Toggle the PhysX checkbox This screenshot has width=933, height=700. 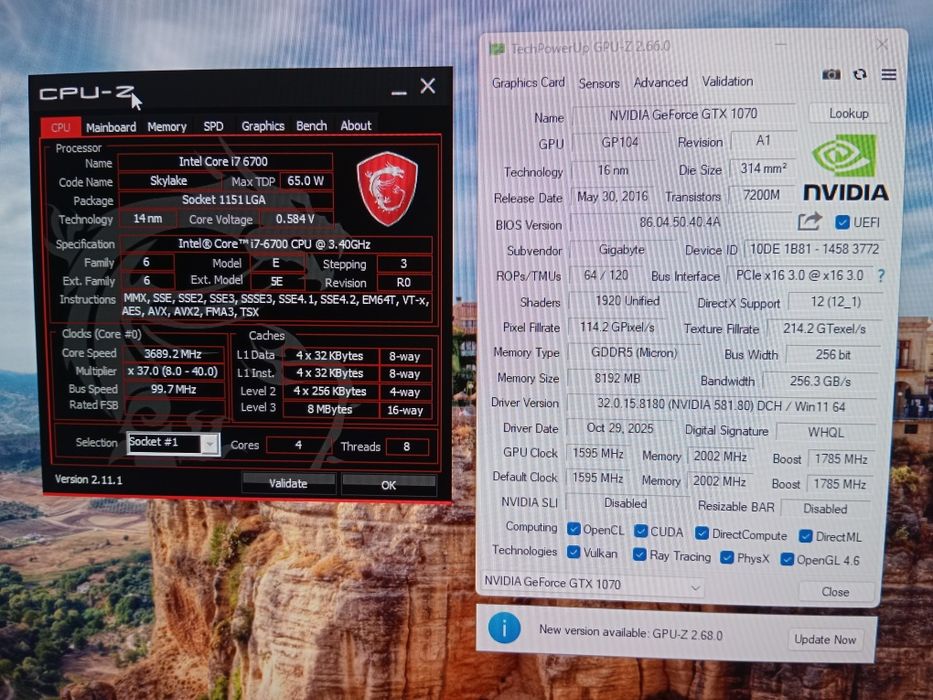[727, 557]
